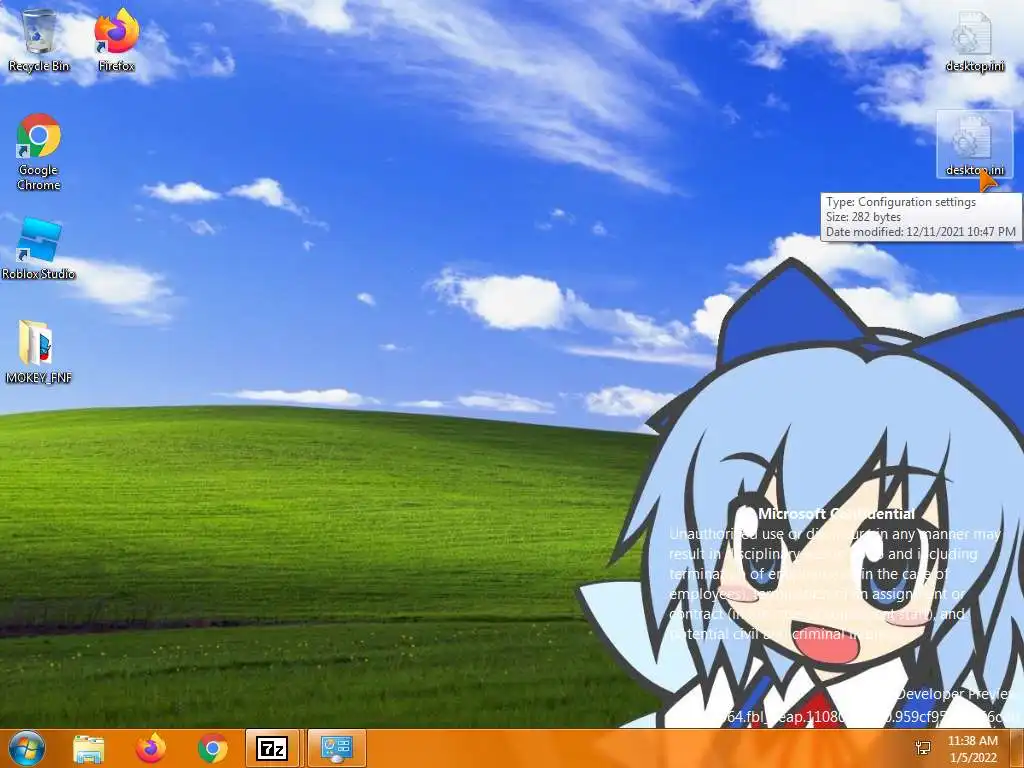
Task: Switch to the Control Panel taskbar window
Action: point(336,748)
